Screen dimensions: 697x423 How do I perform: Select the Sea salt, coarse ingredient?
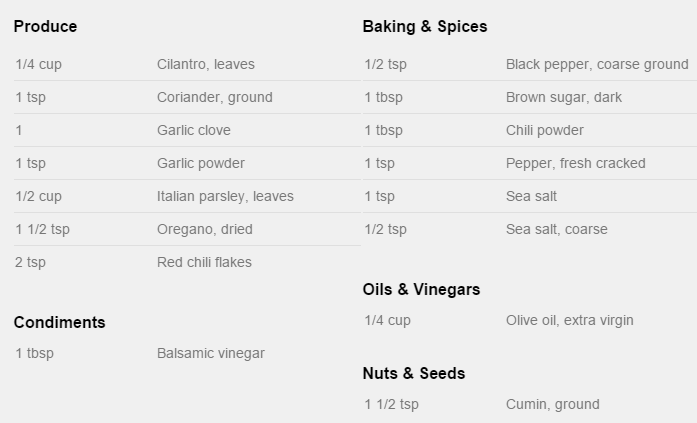tap(556, 229)
